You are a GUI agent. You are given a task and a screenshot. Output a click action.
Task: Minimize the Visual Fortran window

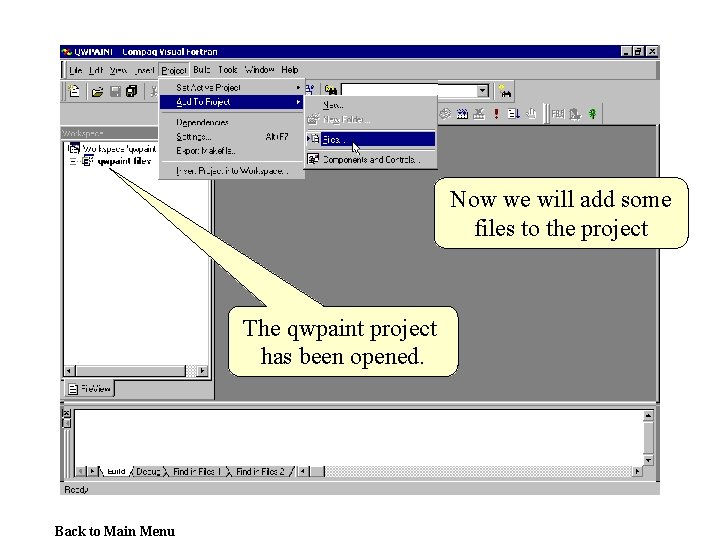(626, 51)
